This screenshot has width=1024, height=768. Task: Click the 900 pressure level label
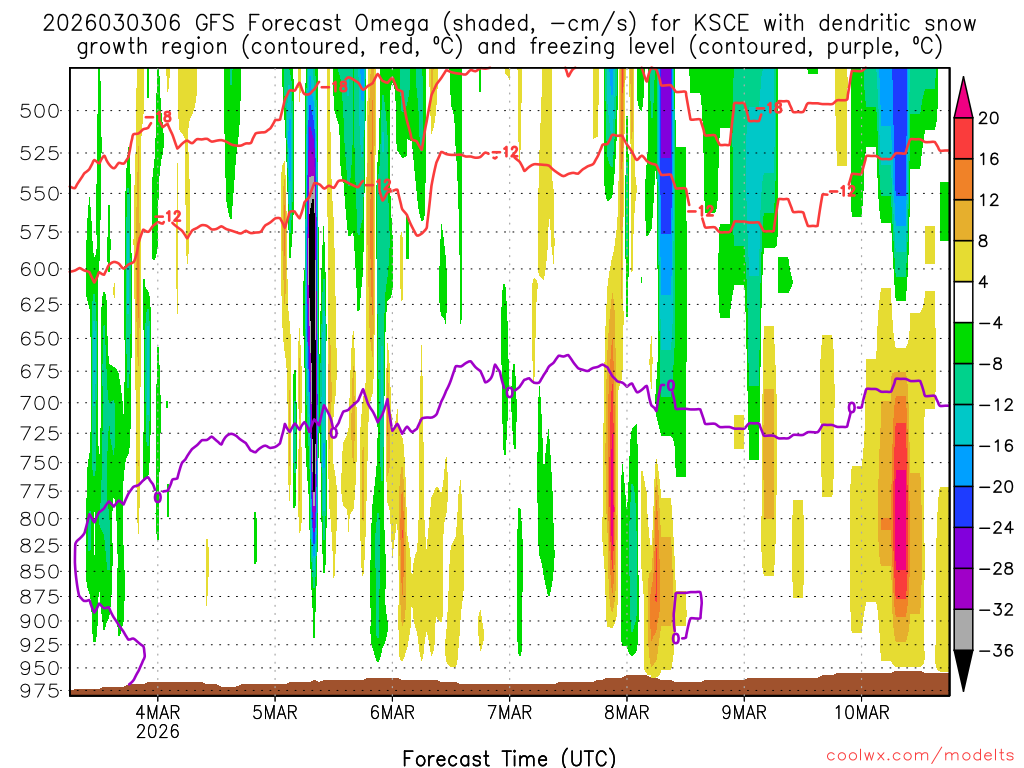click(39, 621)
